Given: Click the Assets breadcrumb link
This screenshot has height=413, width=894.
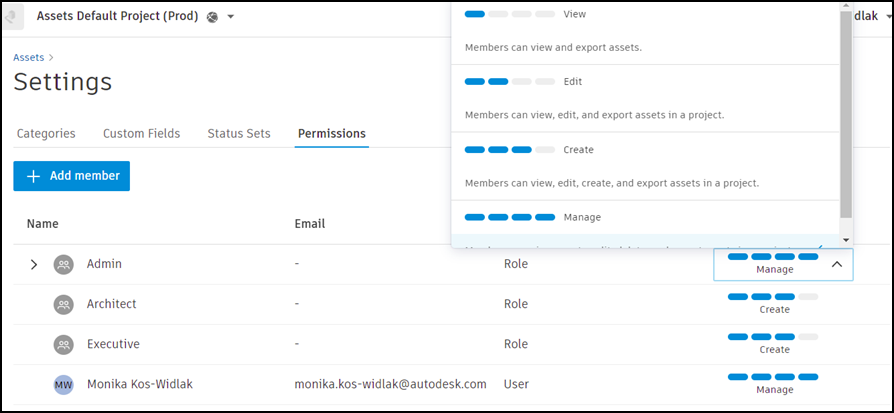Looking at the screenshot, I should click(x=28, y=57).
